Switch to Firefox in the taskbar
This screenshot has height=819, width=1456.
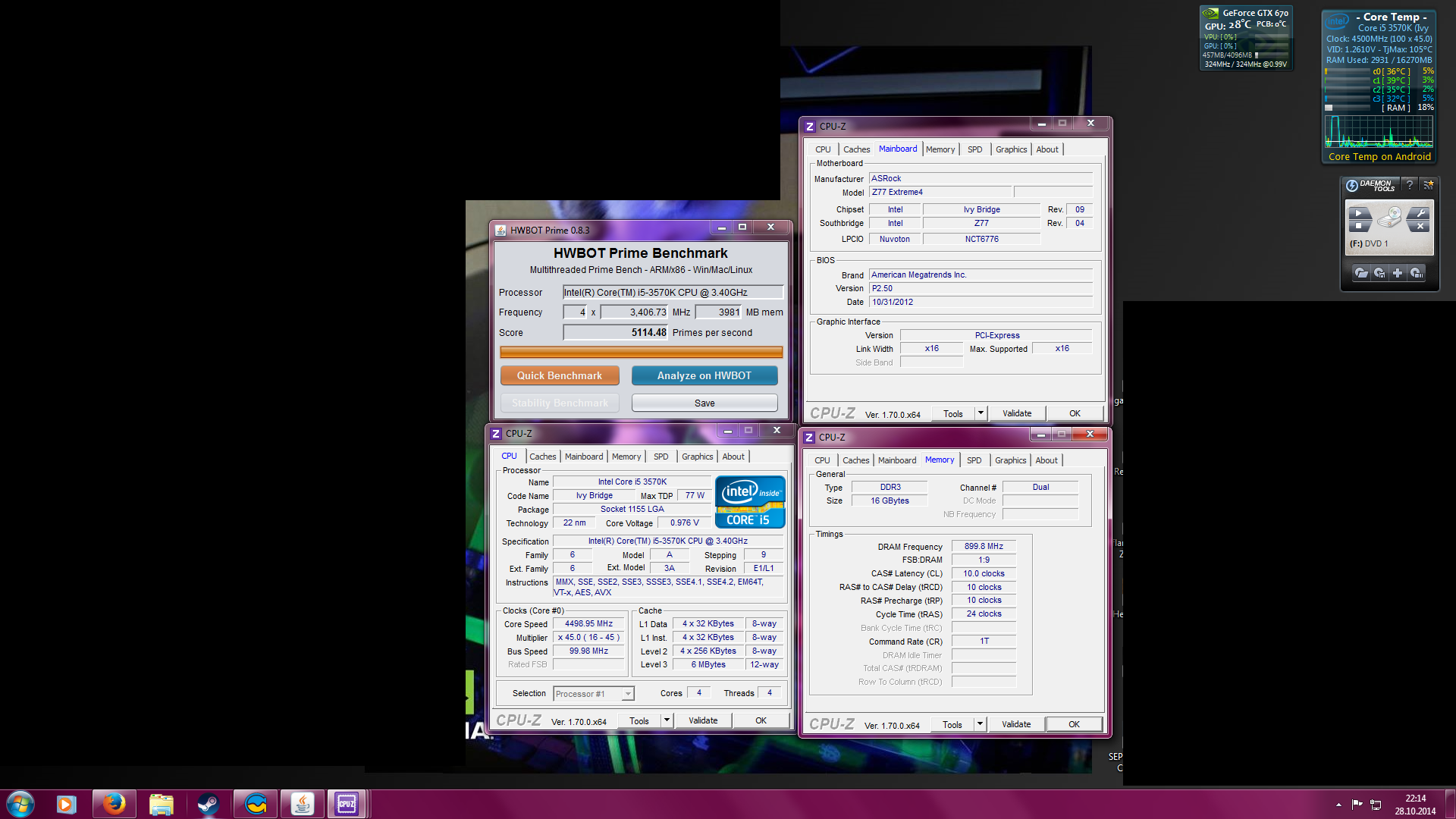click(x=115, y=804)
